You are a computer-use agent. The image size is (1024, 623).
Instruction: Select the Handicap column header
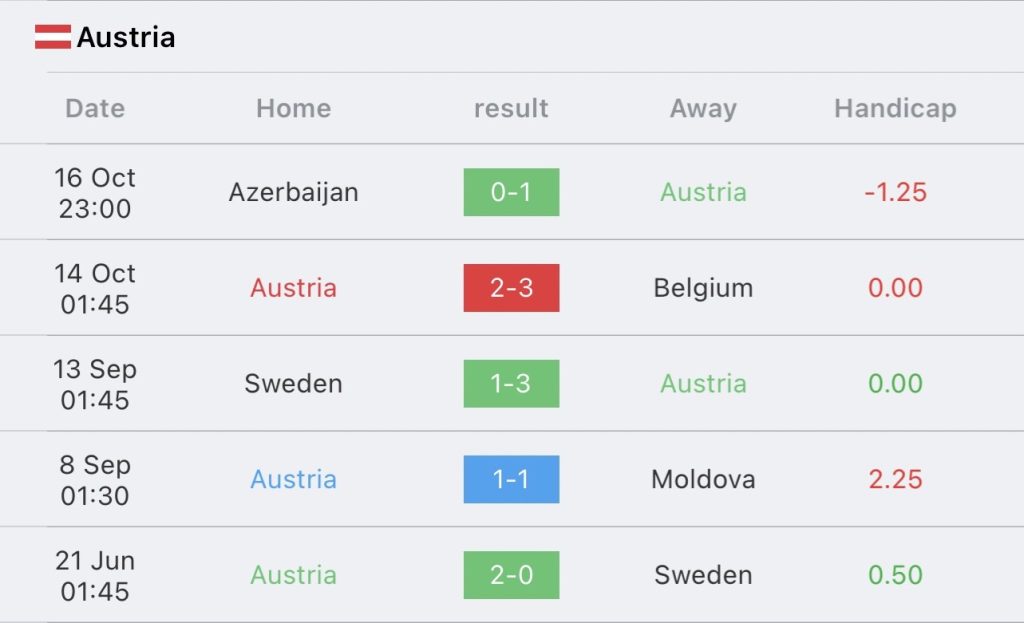pyautogui.click(x=895, y=109)
